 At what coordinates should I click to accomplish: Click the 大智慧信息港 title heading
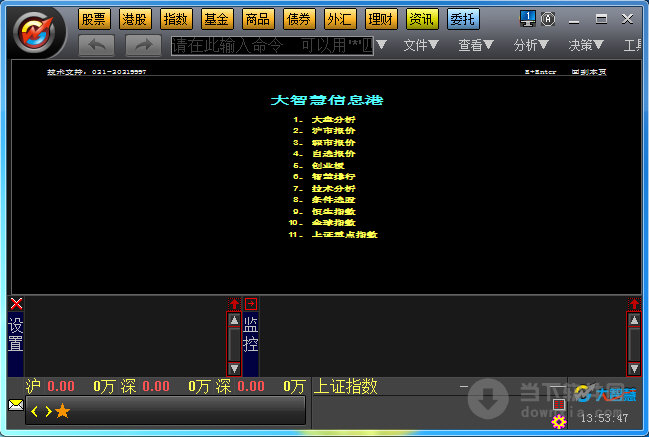[x=327, y=100]
